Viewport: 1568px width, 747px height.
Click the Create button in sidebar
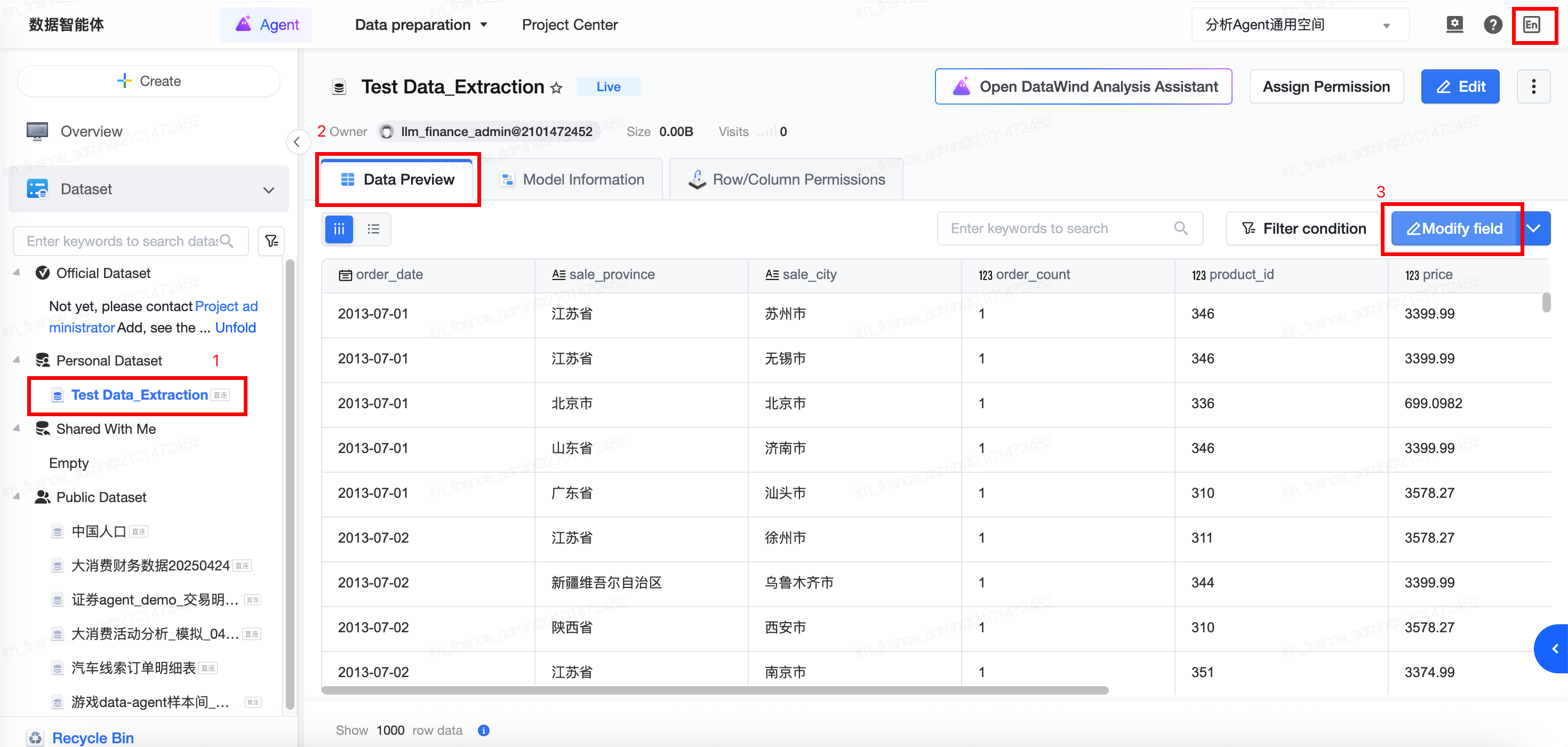tap(149, 81)
